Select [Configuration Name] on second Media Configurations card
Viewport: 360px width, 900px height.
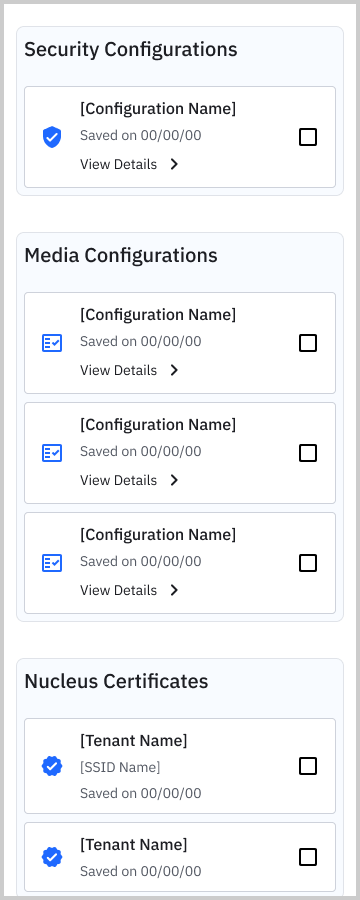click(x=158, y=425)
